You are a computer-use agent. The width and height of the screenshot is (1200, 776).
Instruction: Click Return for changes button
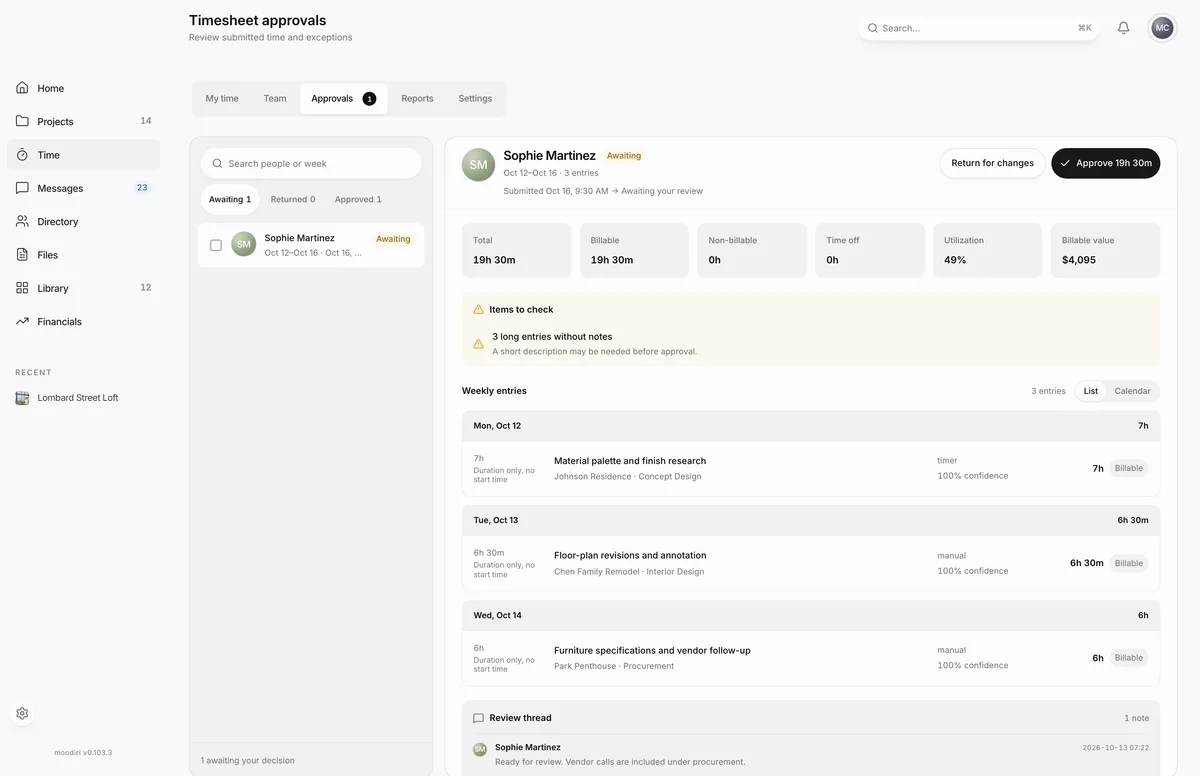993,163
